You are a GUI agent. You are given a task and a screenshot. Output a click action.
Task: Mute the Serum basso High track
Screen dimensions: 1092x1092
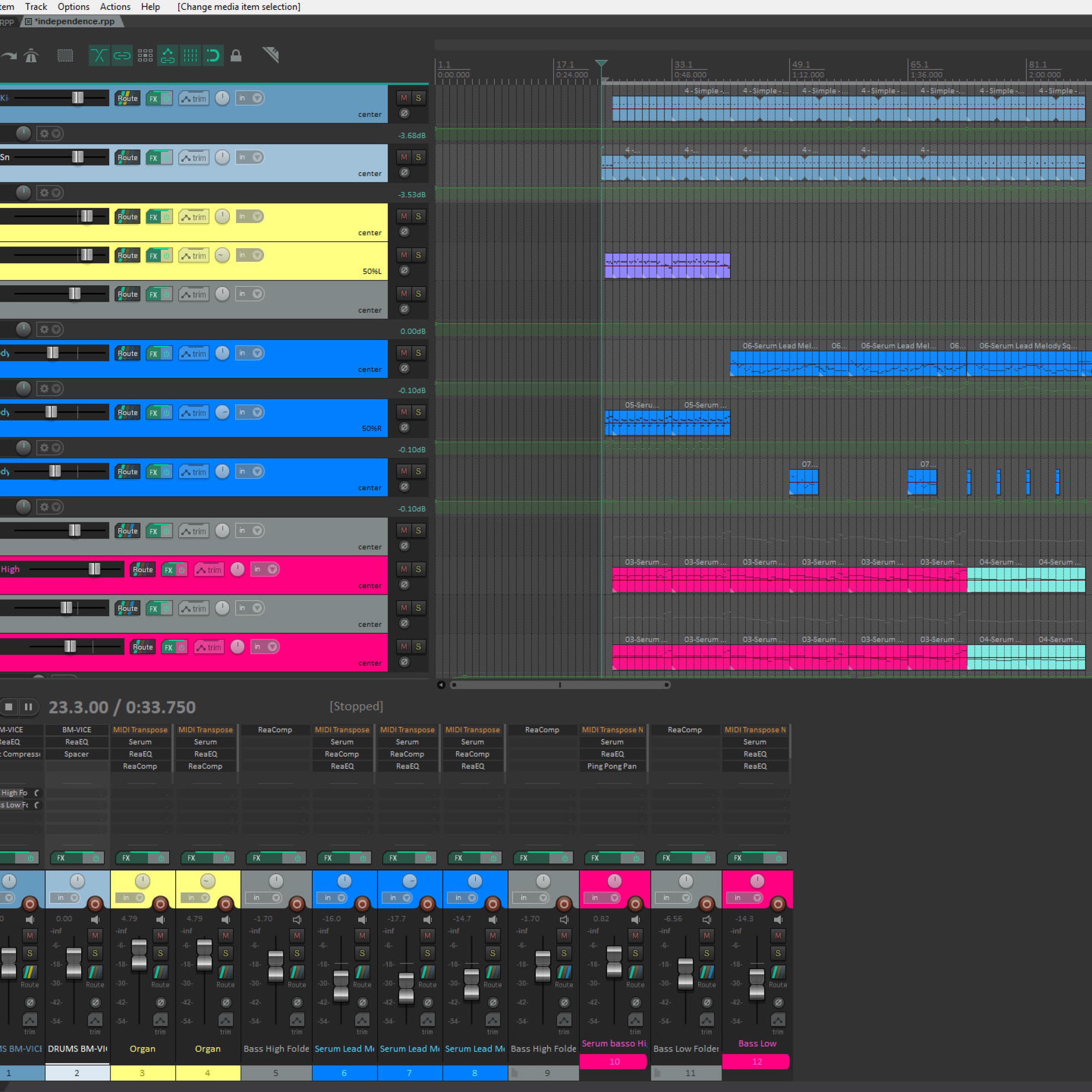pyautogui.click(x=404, y=569)
